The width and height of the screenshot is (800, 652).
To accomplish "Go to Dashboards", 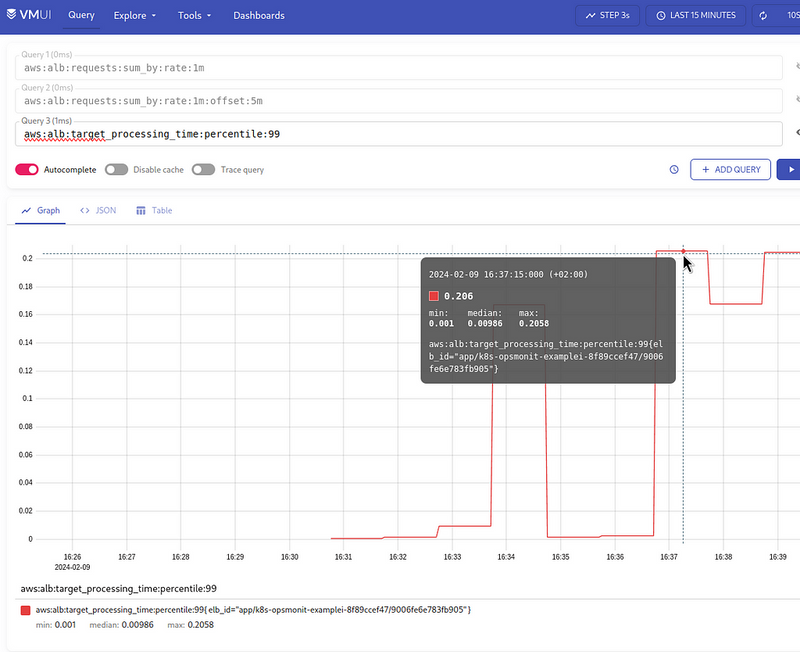I will pyautogui.click(x=259, y=16).
